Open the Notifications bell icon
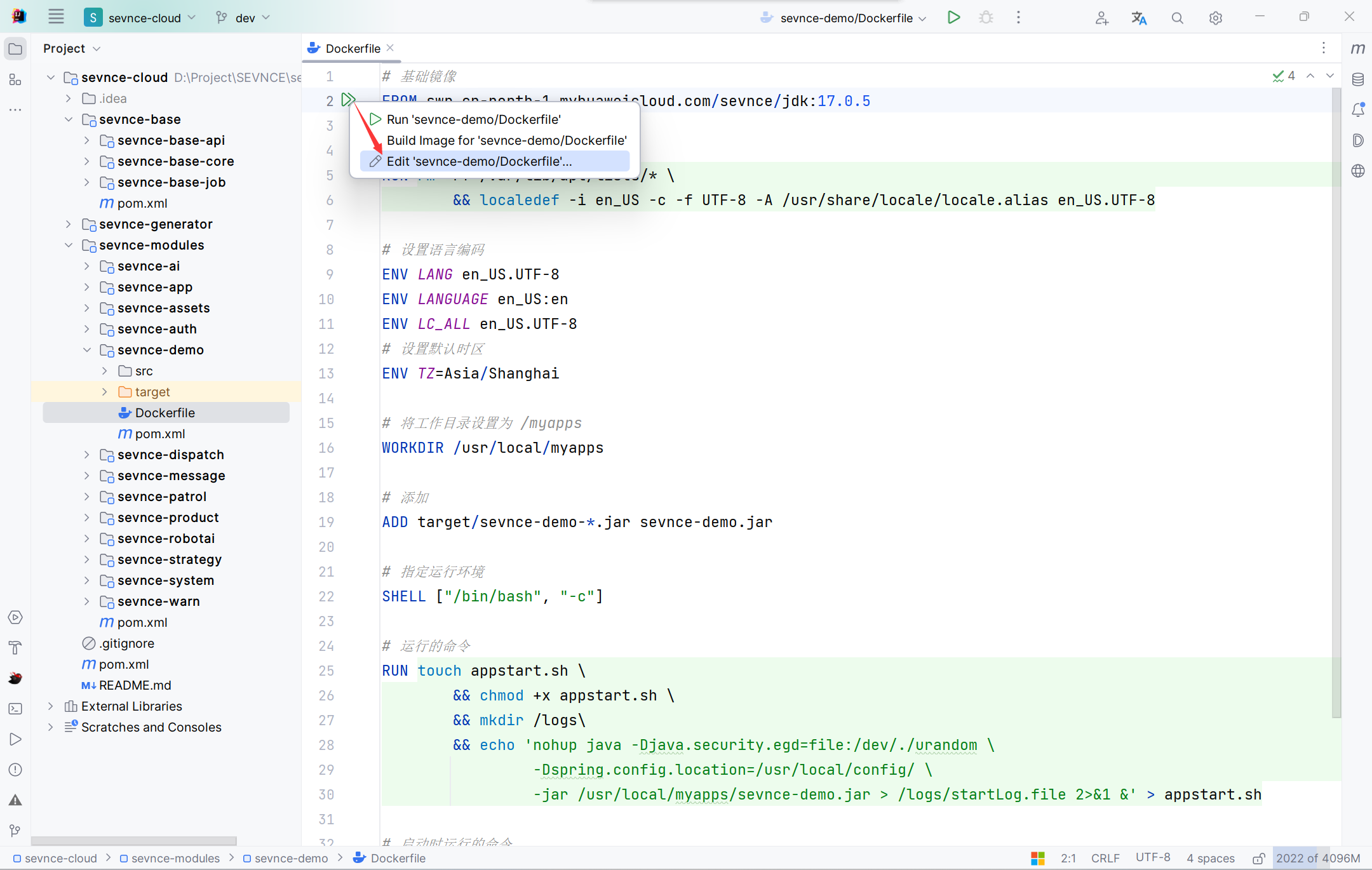This screenshot has height=870, width=1372. (x=1357, y=110)
